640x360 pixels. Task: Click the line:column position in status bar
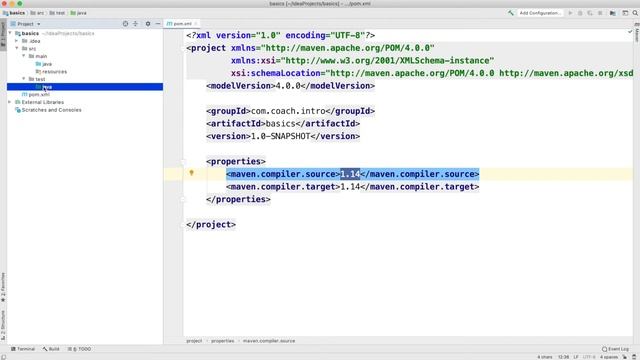[x=563, y=357]
